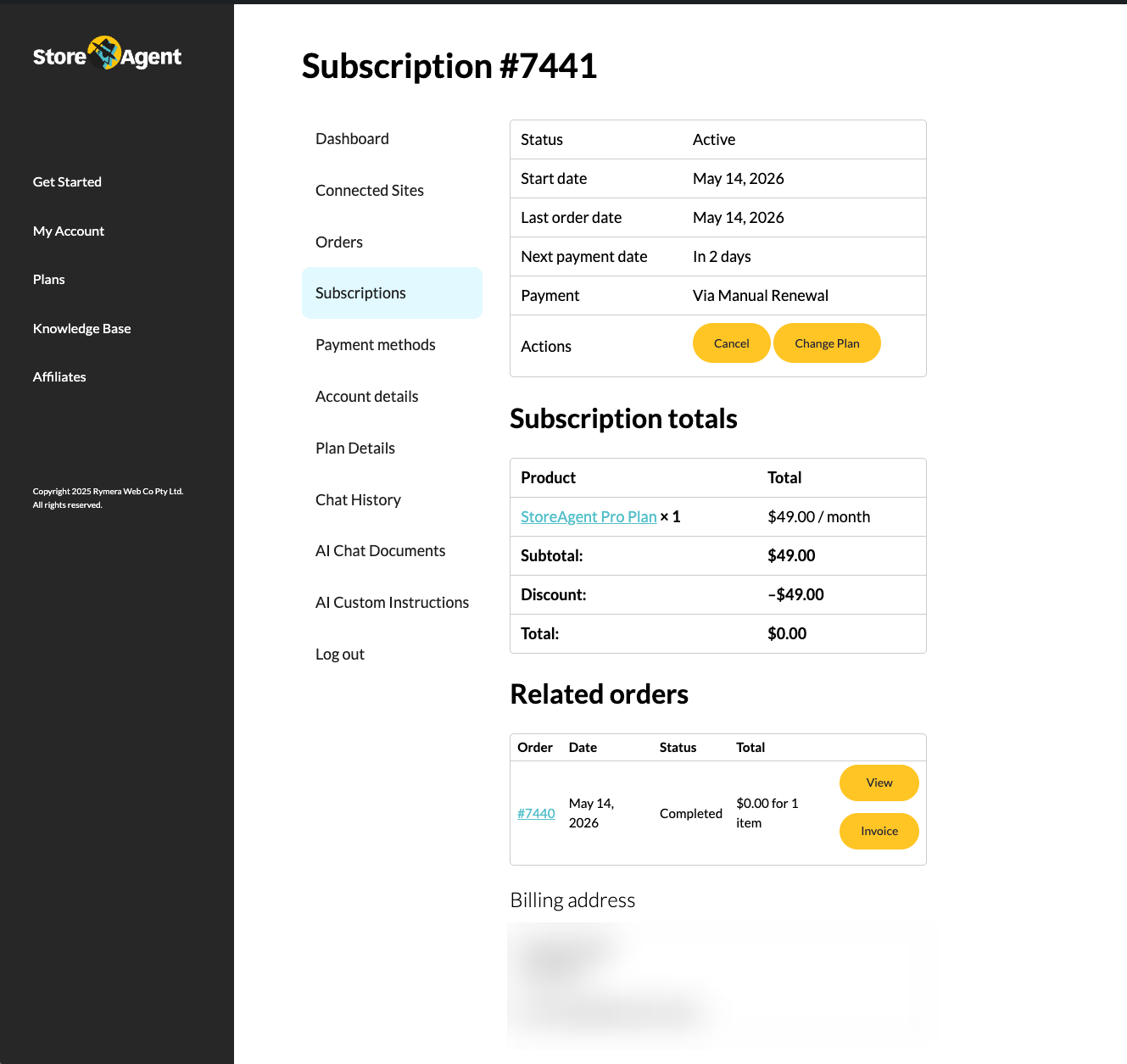Viewport: 1127px width, 1064px height.
Task: Click '$0.00 for 1 item' order total
Action: [767, 813]
